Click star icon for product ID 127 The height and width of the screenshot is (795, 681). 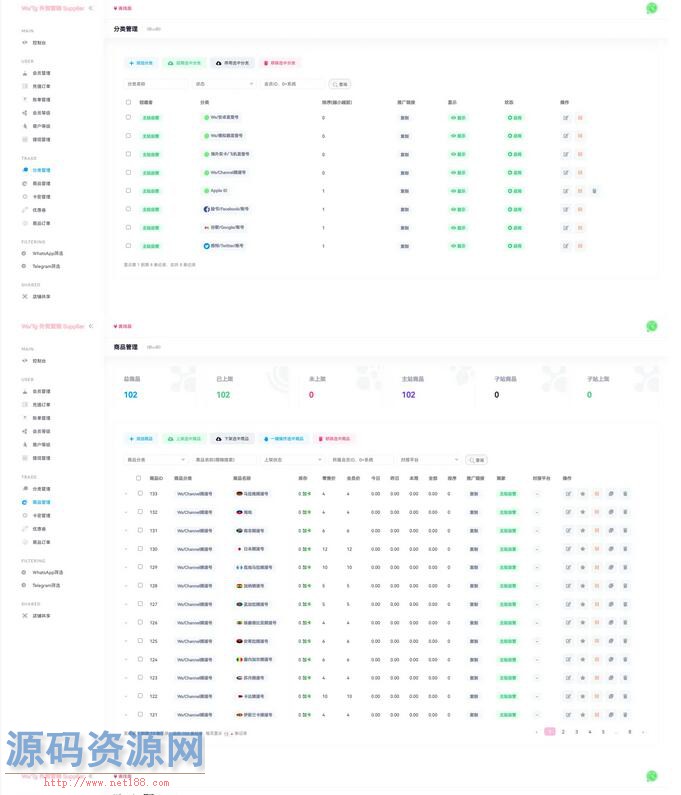tap(583, 604)
